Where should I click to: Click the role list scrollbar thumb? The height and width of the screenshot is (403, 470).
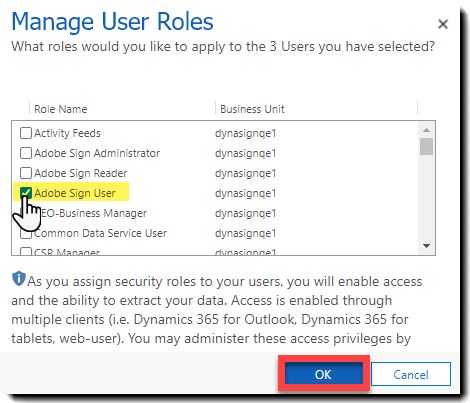click(426, 147)
